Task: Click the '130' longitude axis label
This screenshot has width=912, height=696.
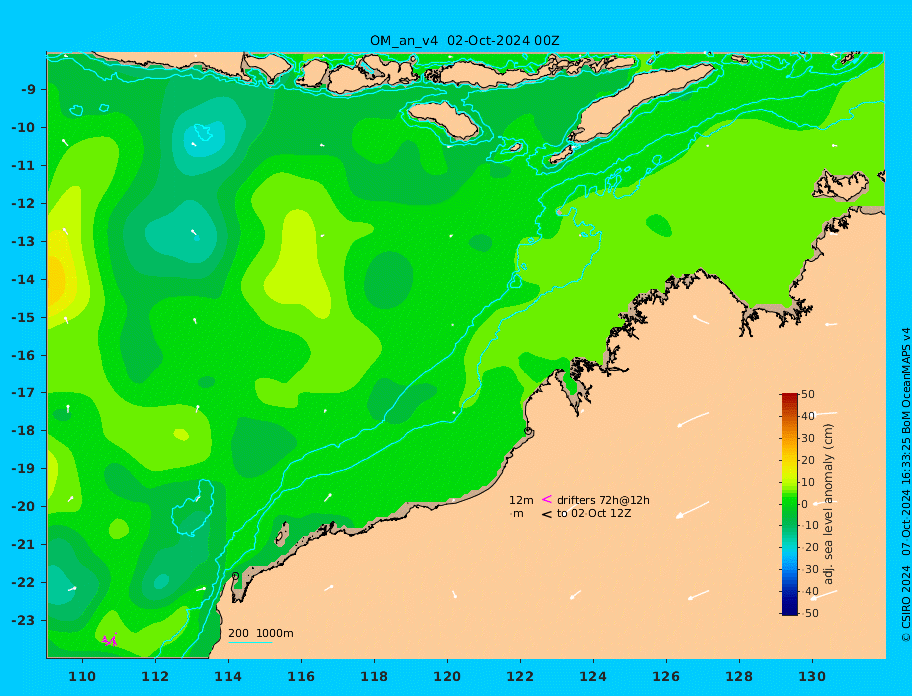Action: click(x=812, y=677)
